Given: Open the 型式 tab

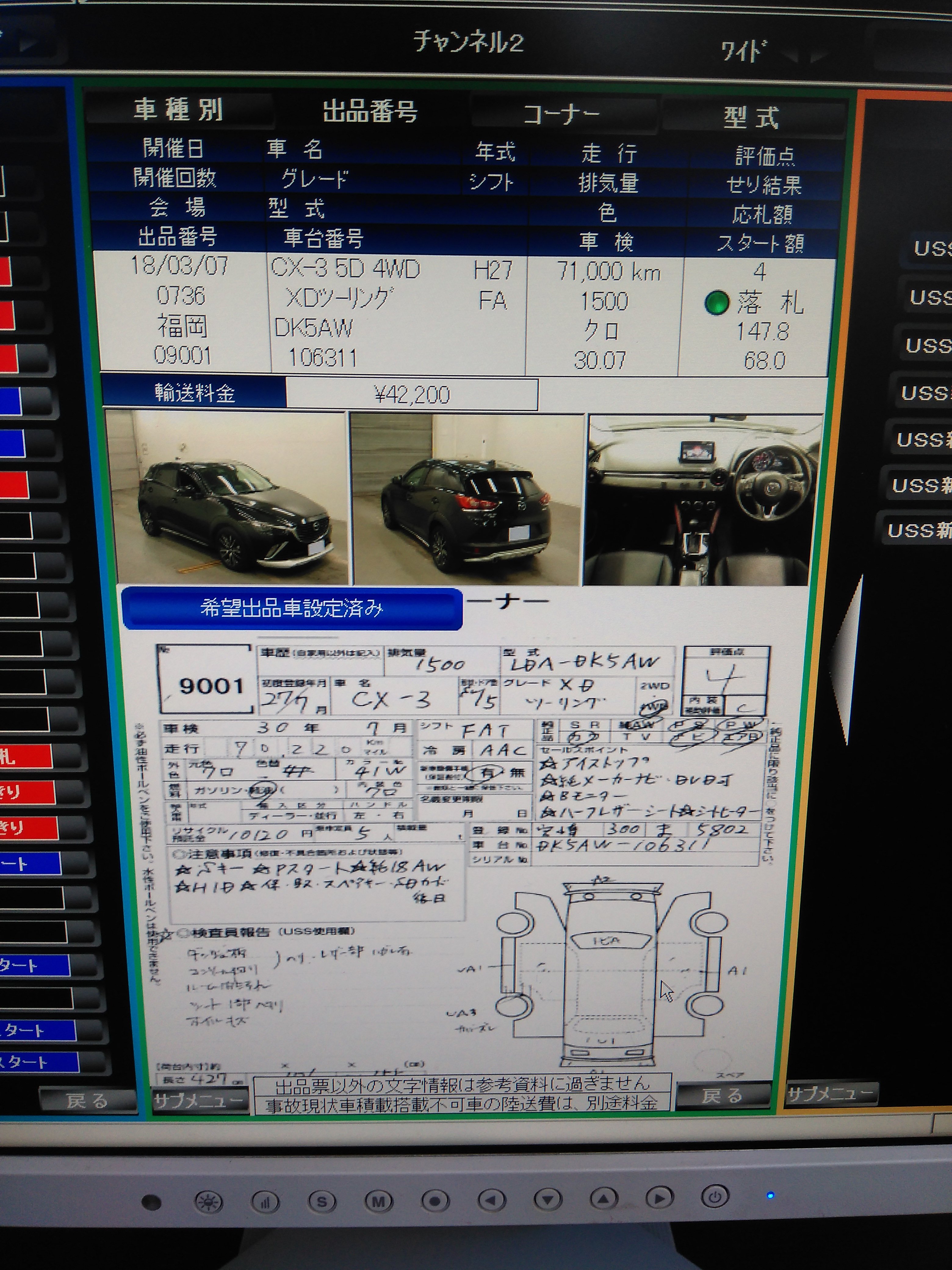Looking at the screenshot, I should [752, 117].
